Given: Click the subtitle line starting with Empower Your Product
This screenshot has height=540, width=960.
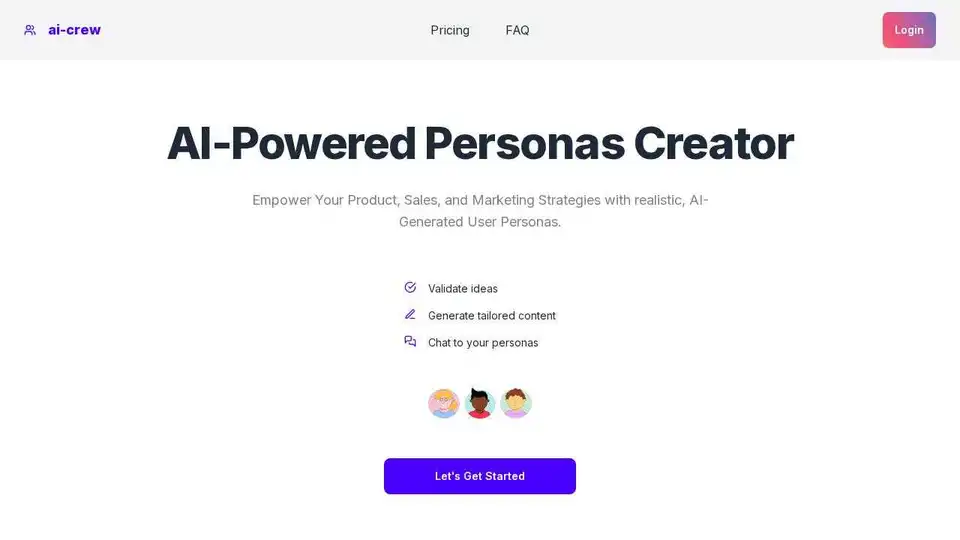Looking at the screenshot, I should click(480, 200).
